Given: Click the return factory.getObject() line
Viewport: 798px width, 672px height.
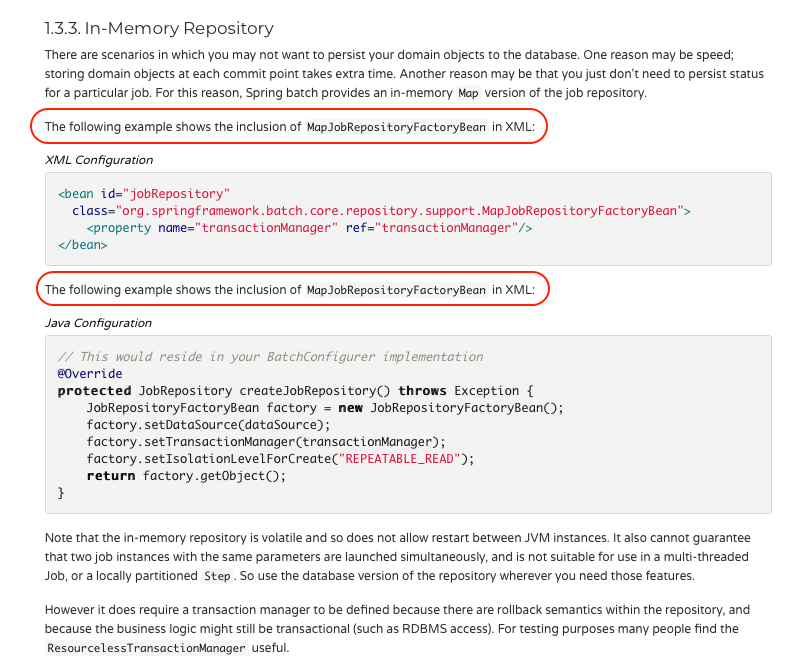Looking at the screenshot, I should pyautogui.click(x=186, y=476).
